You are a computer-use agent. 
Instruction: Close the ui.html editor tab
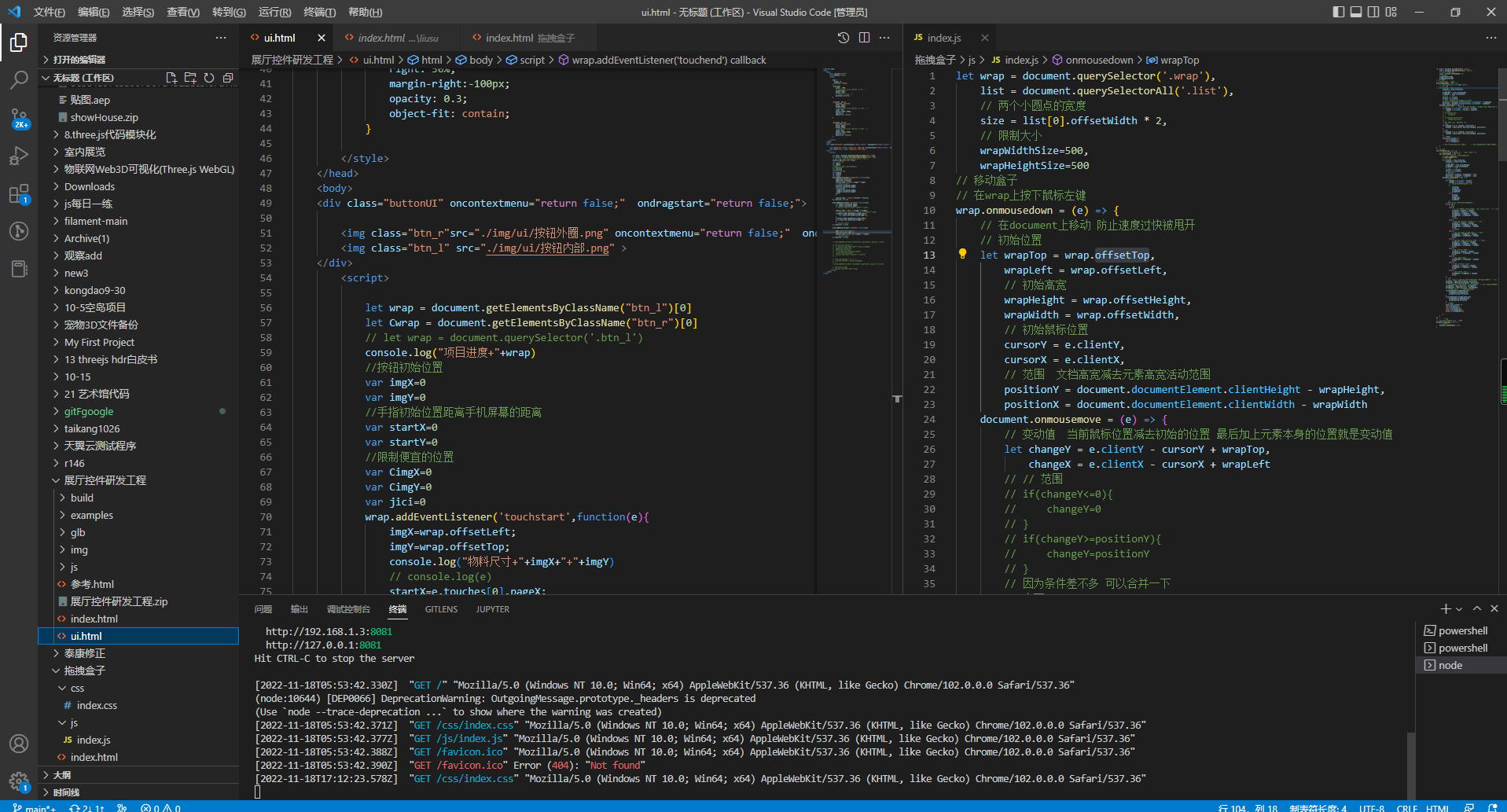click(x=322, y=38)
